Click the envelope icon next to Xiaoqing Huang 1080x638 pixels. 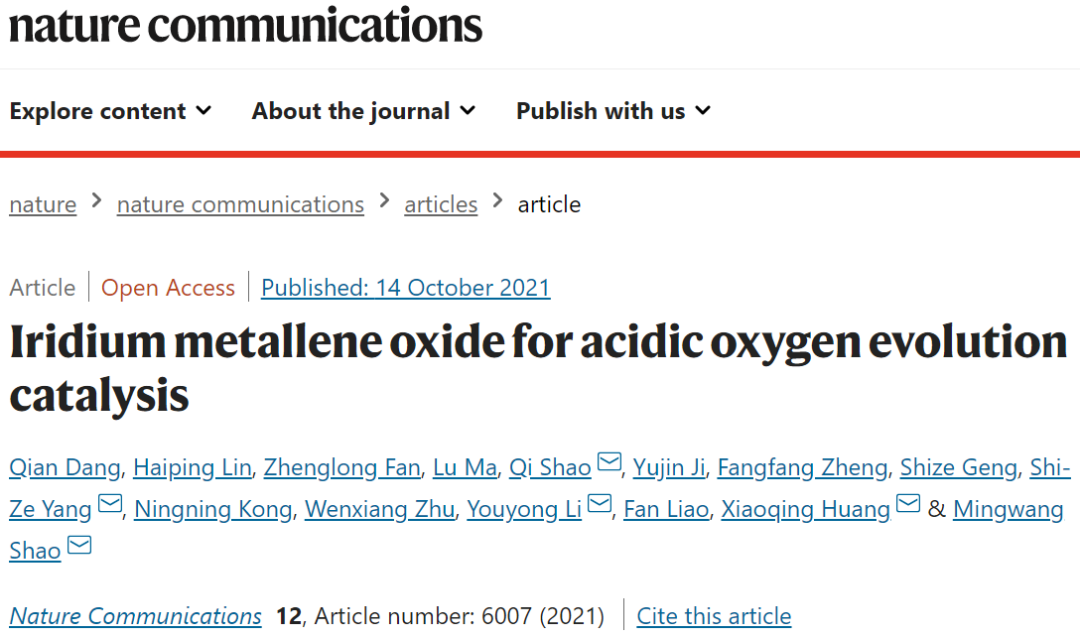pos(908,504)
